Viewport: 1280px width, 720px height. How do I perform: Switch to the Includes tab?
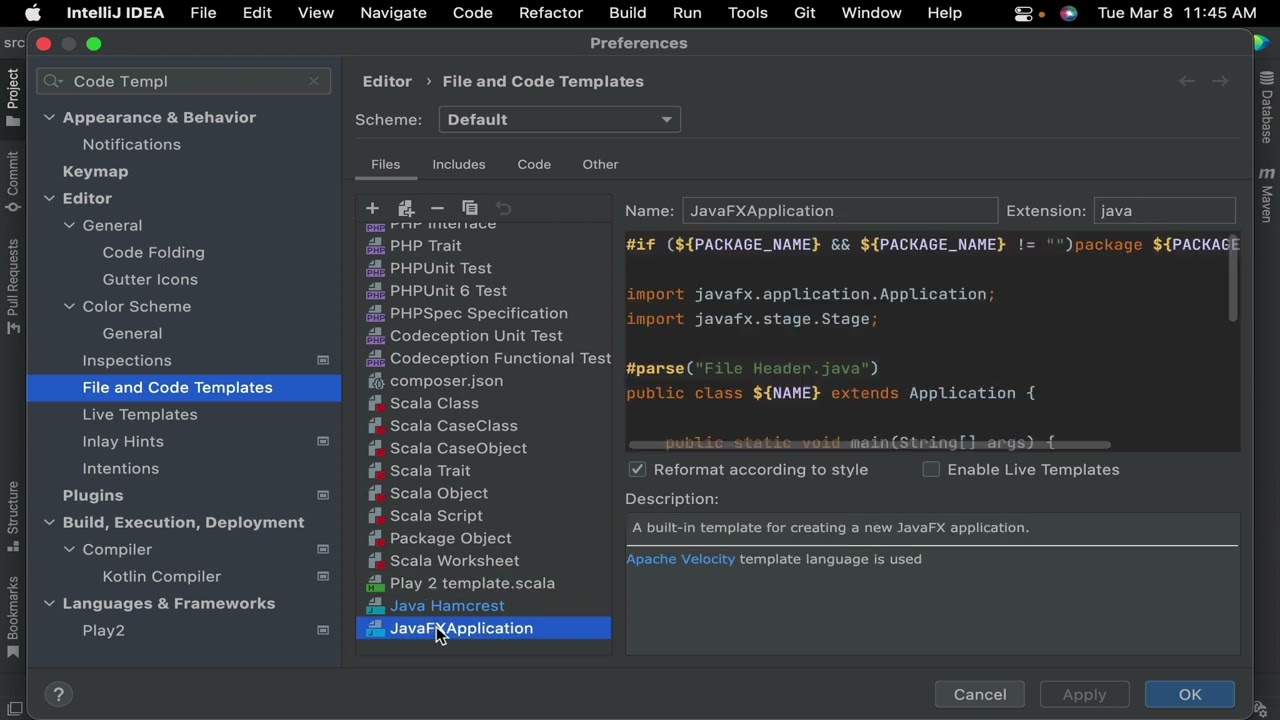(459, 164)
